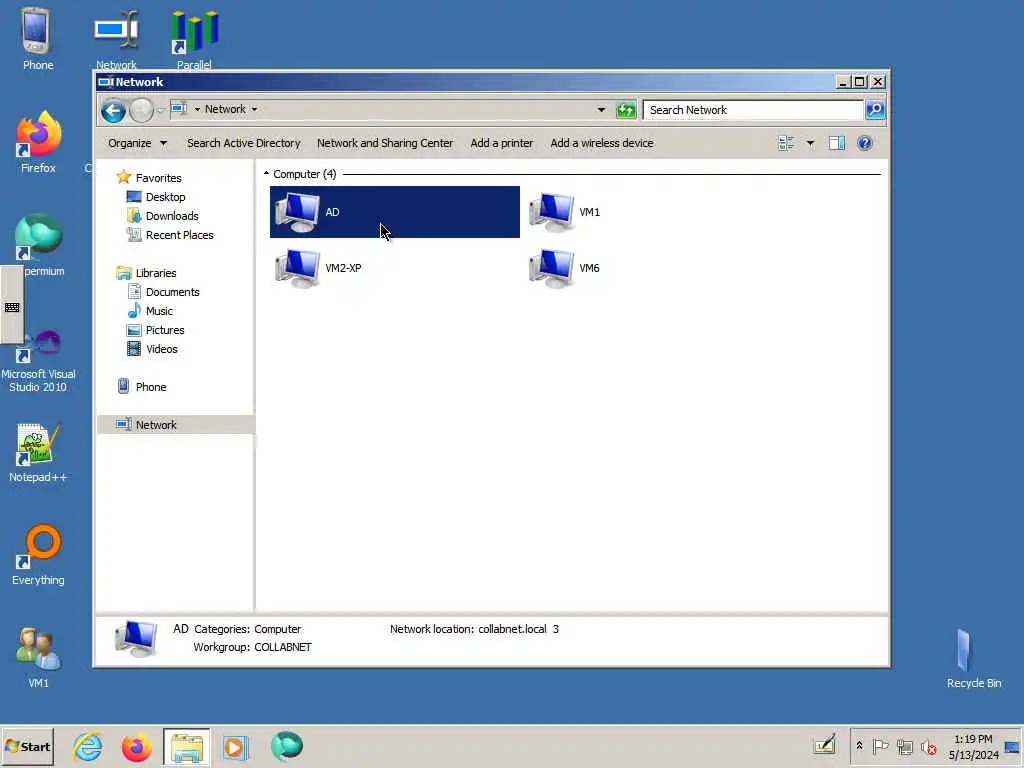Launch Internet Explorer from the taskbar
The width and height of the screenshot is (1024, 768).
point(88,746)
